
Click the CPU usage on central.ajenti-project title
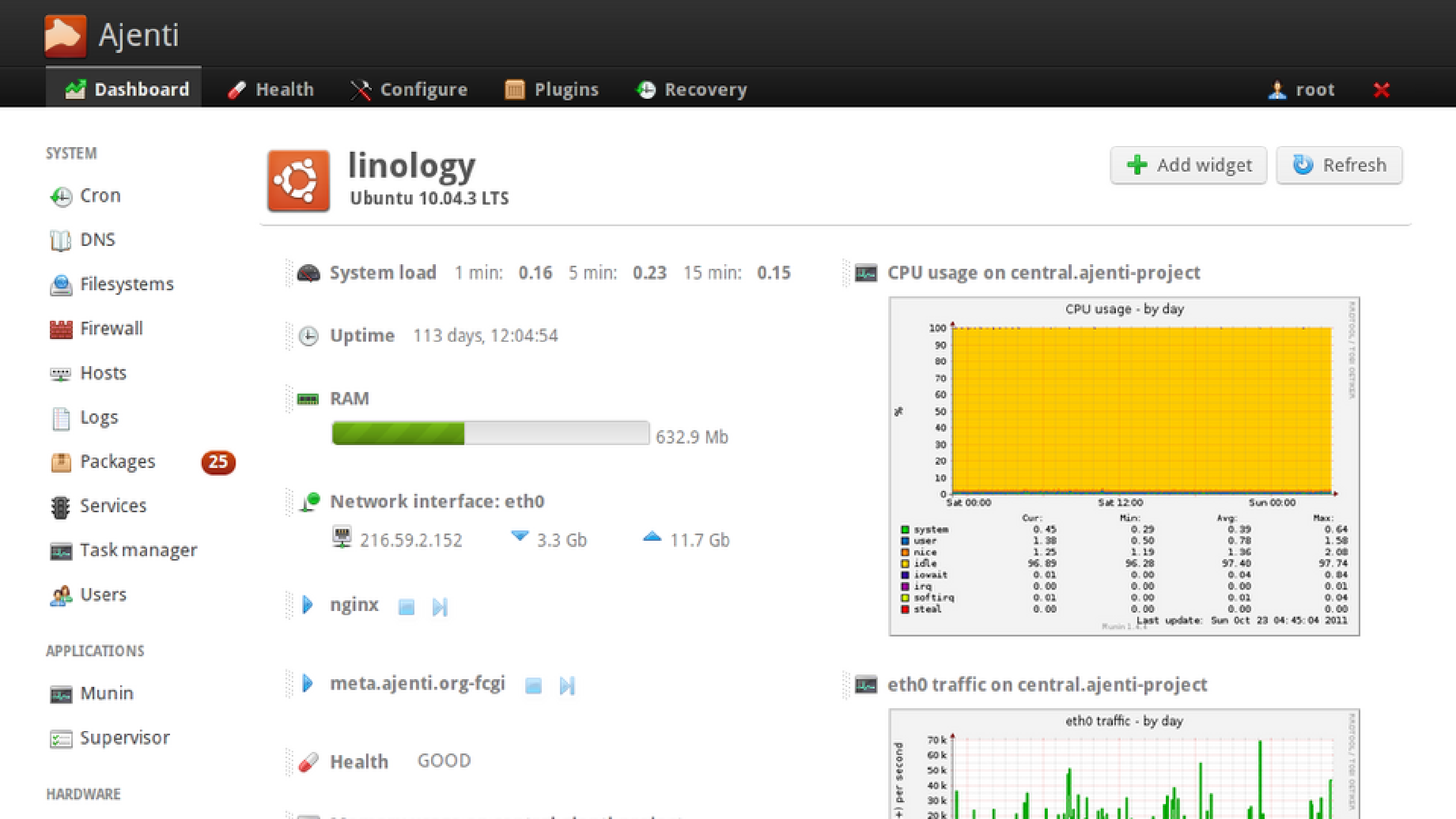(x=1044, y=273)
